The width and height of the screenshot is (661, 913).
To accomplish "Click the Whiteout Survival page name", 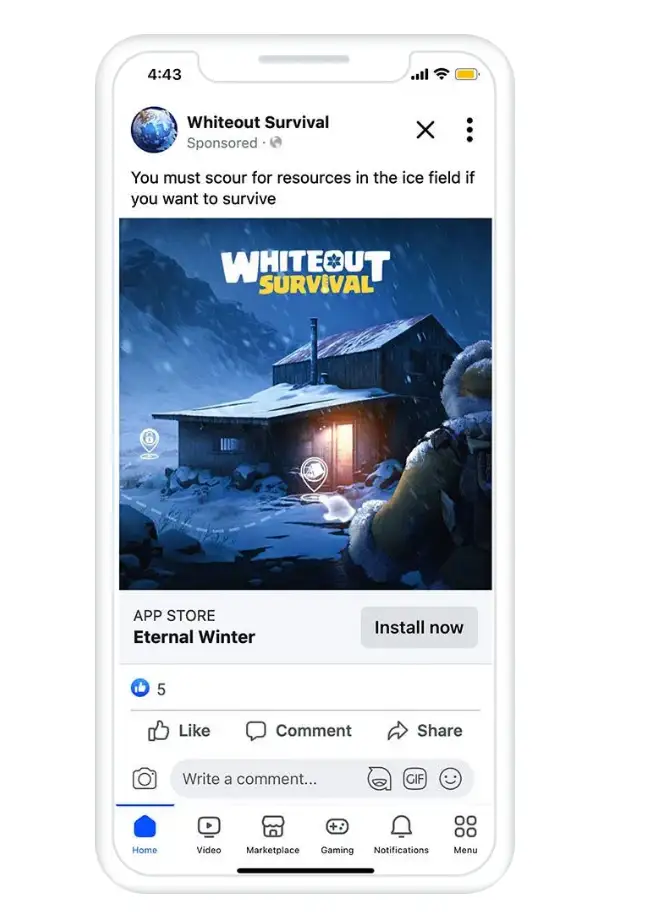I will tap(258, 122).
